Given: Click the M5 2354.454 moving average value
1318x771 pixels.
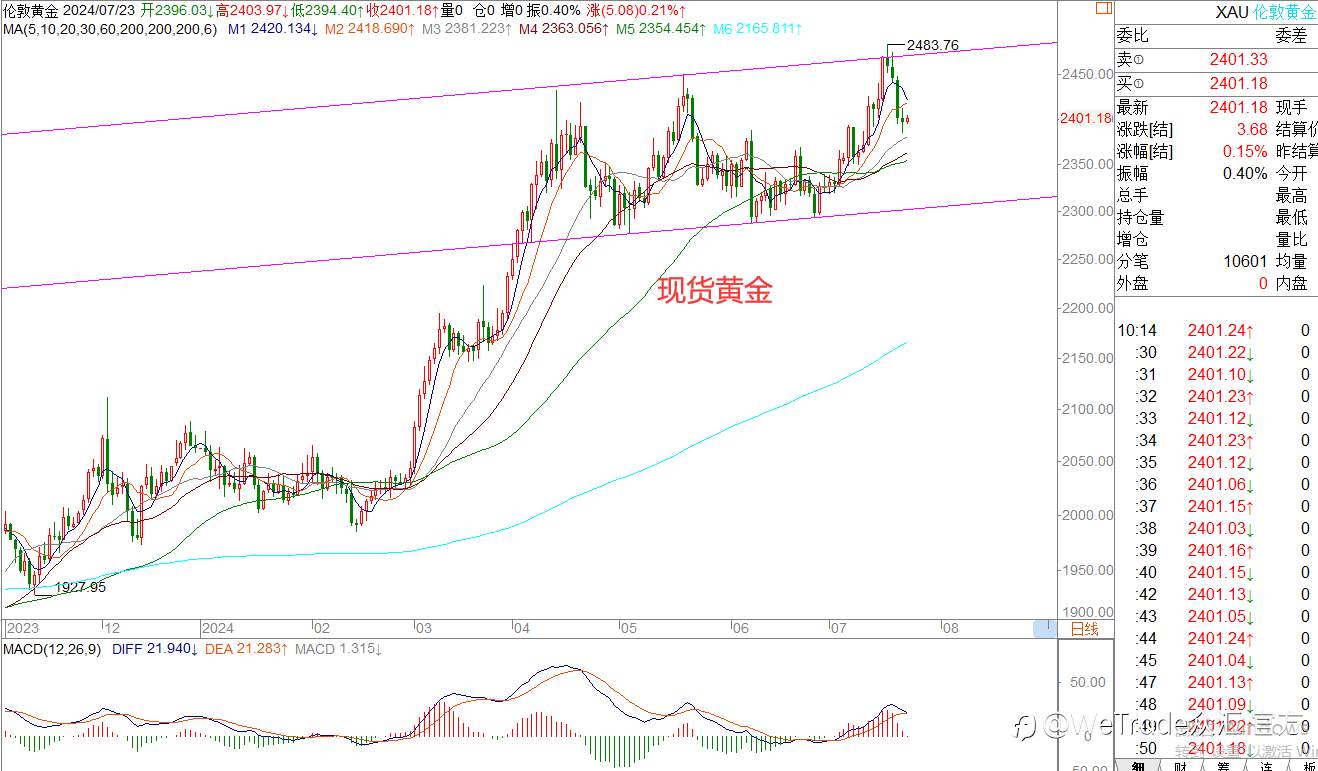Looking at the screenshot, I should (659, 28).
